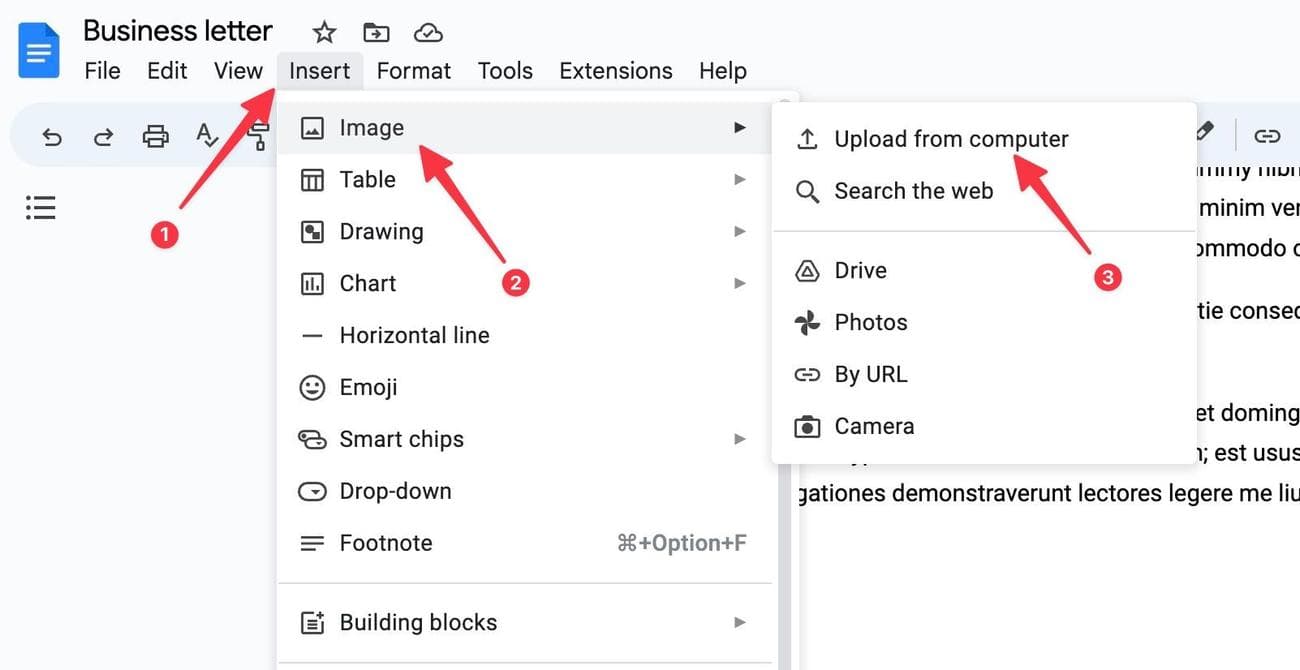Open the Format menu

413,71
